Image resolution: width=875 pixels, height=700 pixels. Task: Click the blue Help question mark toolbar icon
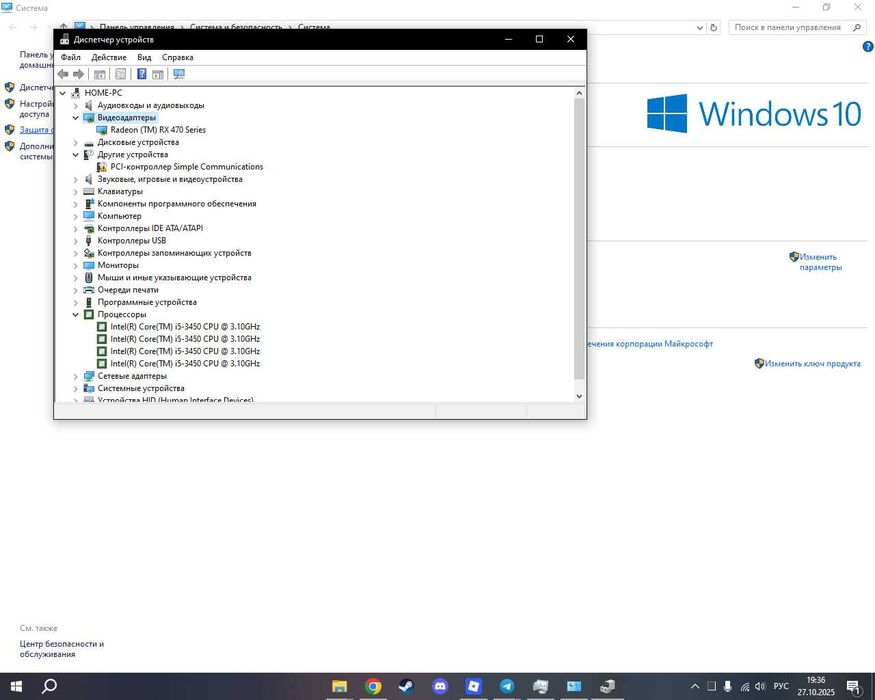click(x=142, y=74)
